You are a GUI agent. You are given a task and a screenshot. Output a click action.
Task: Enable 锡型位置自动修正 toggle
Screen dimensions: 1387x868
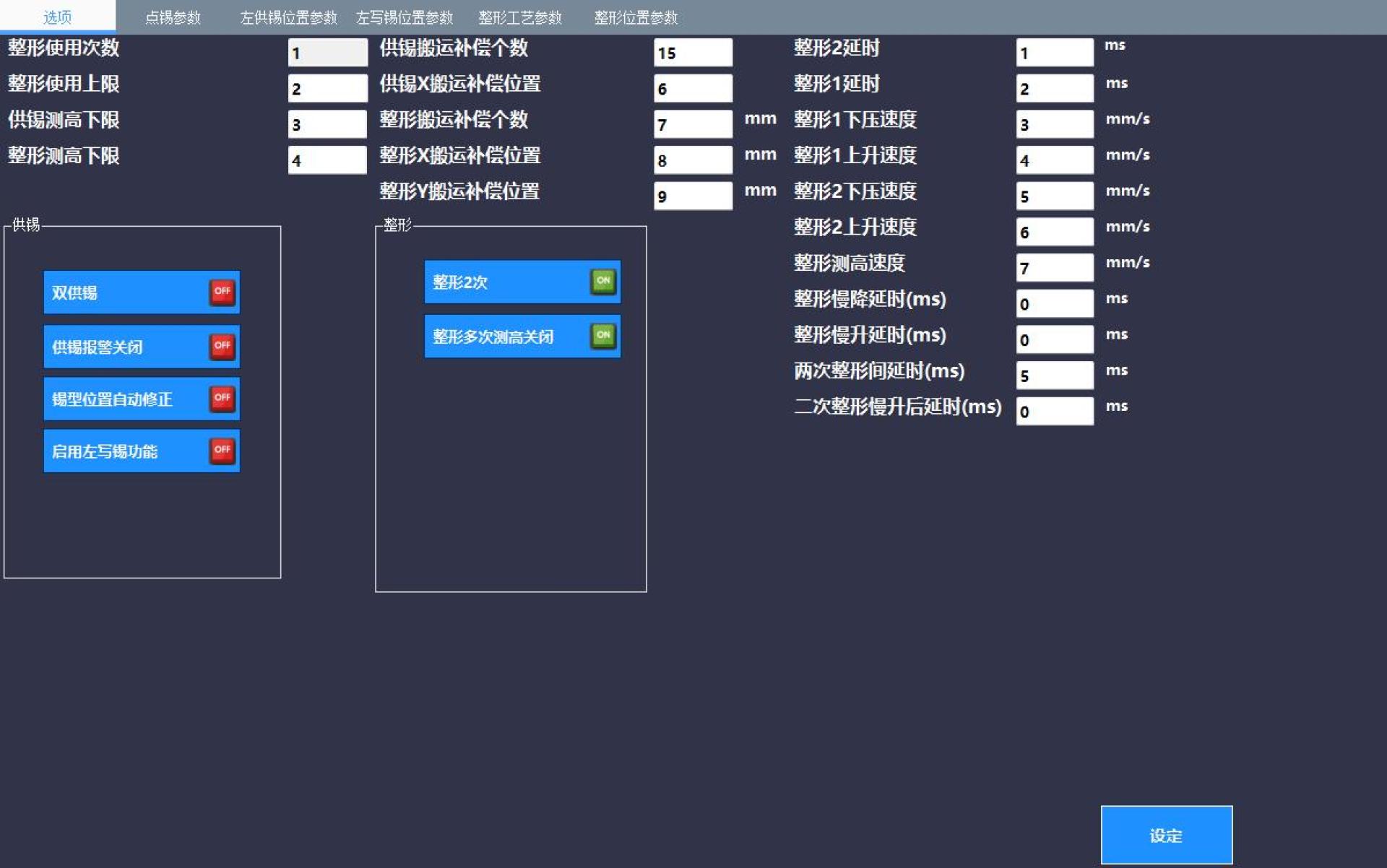click(222, 398)
